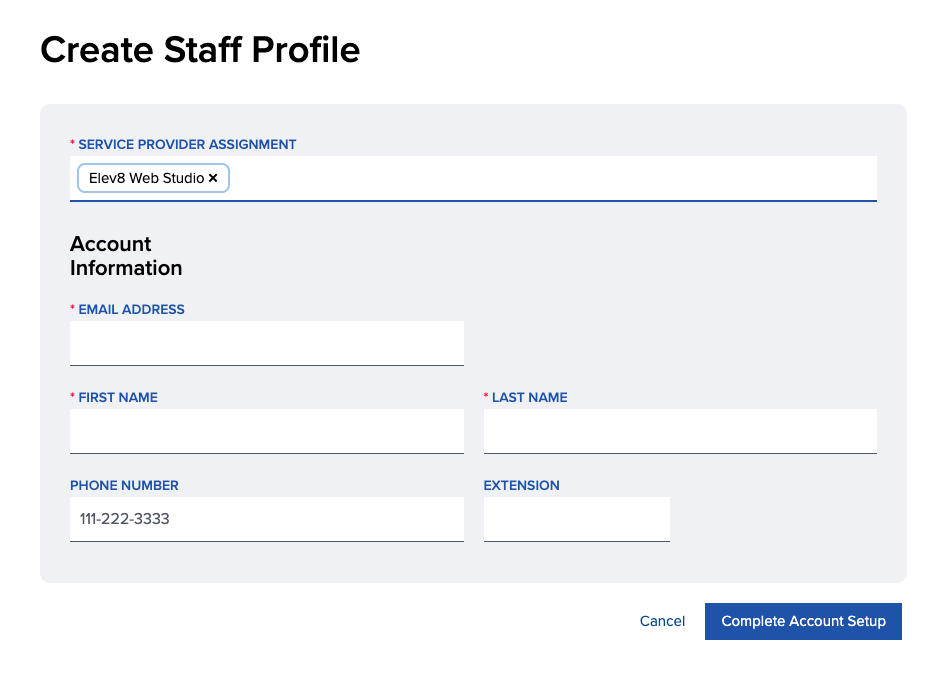The height and width of the screenshot is (688, 950).
Task: Focus the Phone Number input box
Action: click(267, 519)
